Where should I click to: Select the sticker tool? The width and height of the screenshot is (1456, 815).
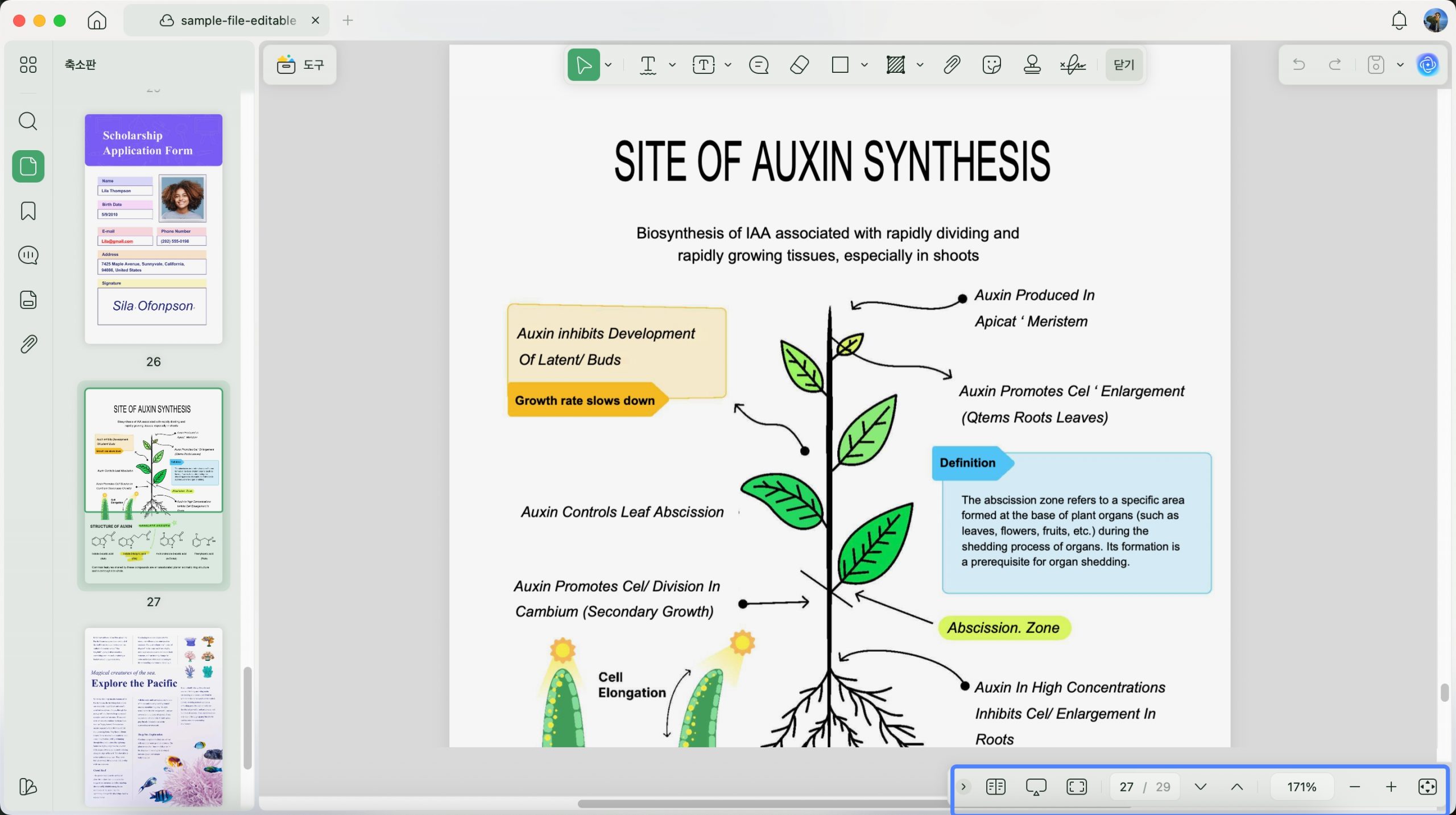991,65
